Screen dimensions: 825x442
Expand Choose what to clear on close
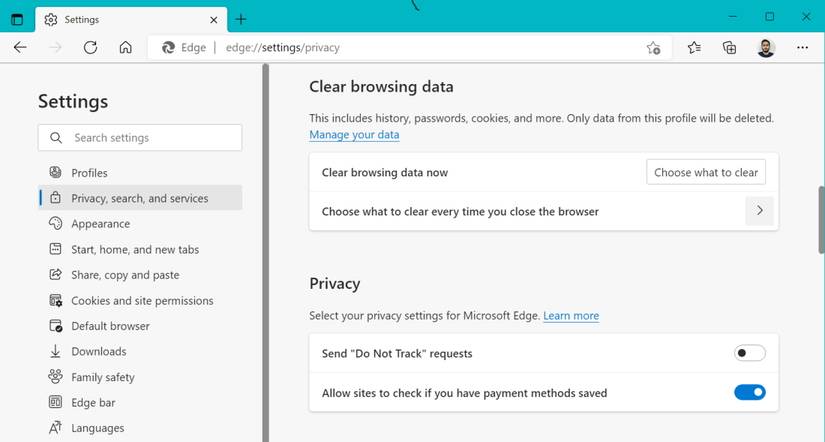pyautogui.click(x=759, y=211)
